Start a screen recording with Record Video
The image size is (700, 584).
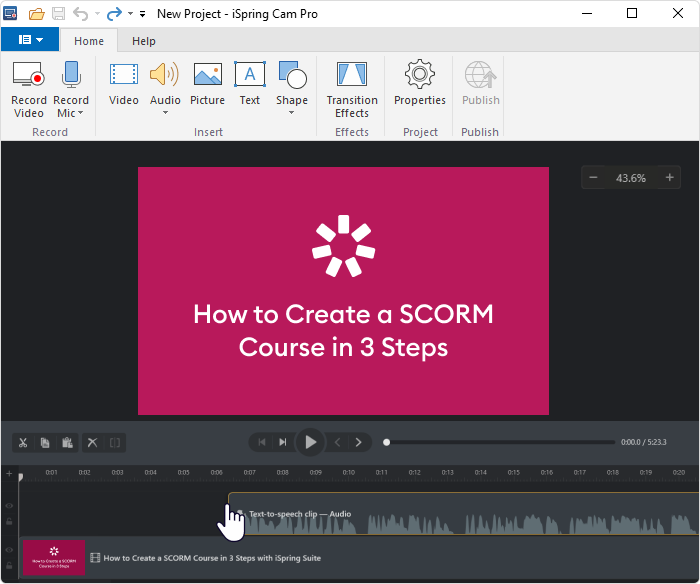[x=29, y=90]
